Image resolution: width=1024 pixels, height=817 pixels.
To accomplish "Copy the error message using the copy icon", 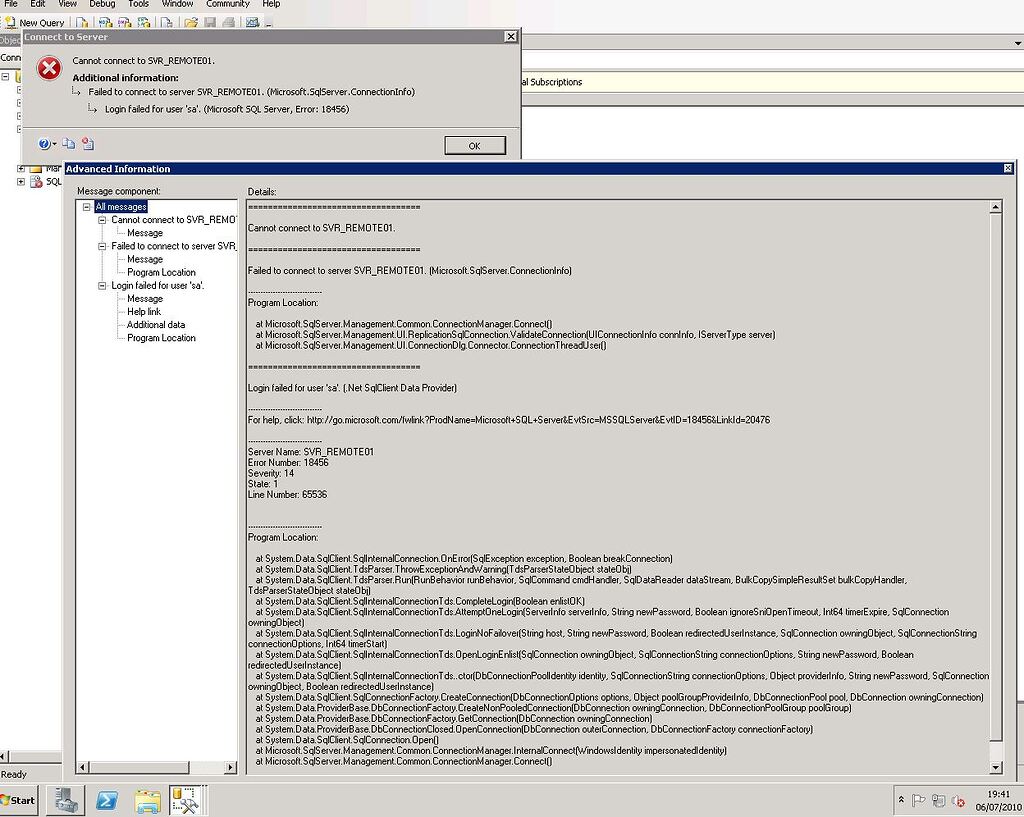I will coord(68,144).
